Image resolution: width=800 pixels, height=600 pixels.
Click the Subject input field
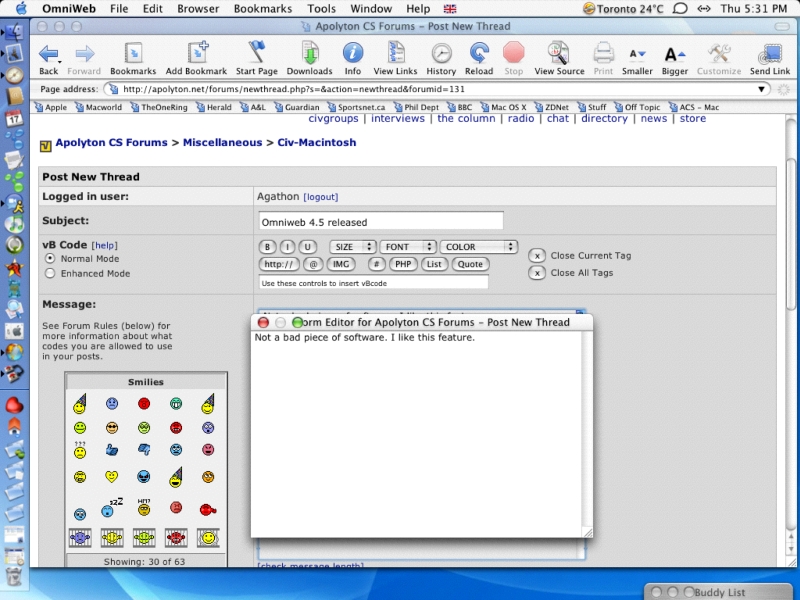pos(380,222)
